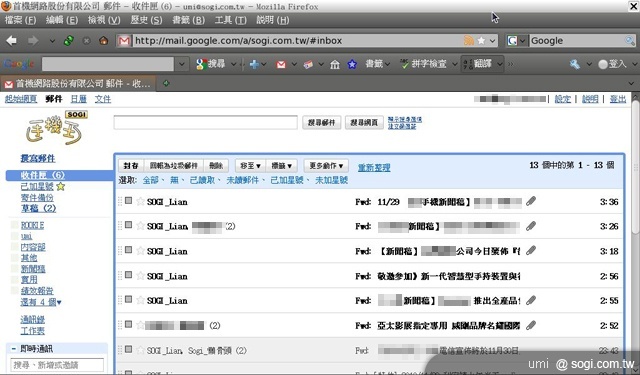Viewport: 640px width, 375px height.
Task: Click the Google toolbar building icon
Action: point(335,64)
